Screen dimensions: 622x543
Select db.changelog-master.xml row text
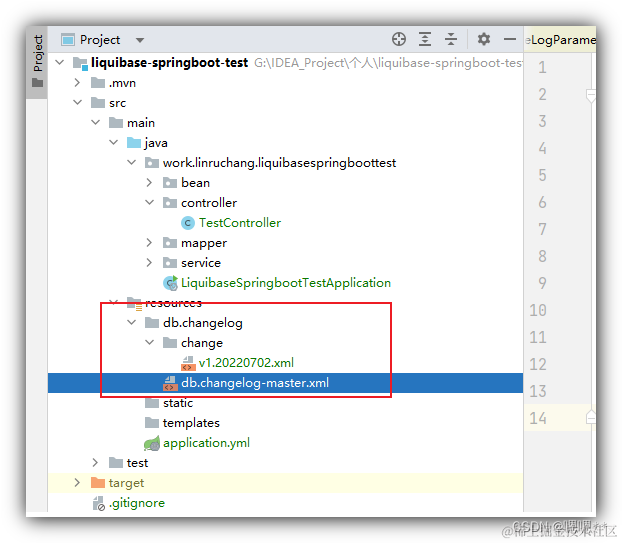point(255,383)
